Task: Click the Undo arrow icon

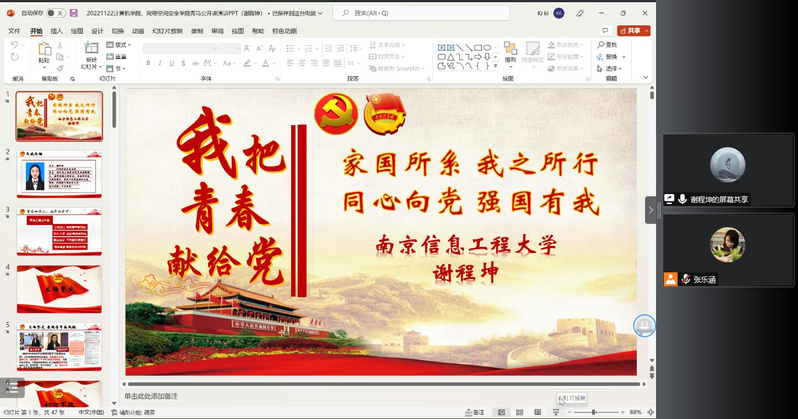Action: pos(15,46)
